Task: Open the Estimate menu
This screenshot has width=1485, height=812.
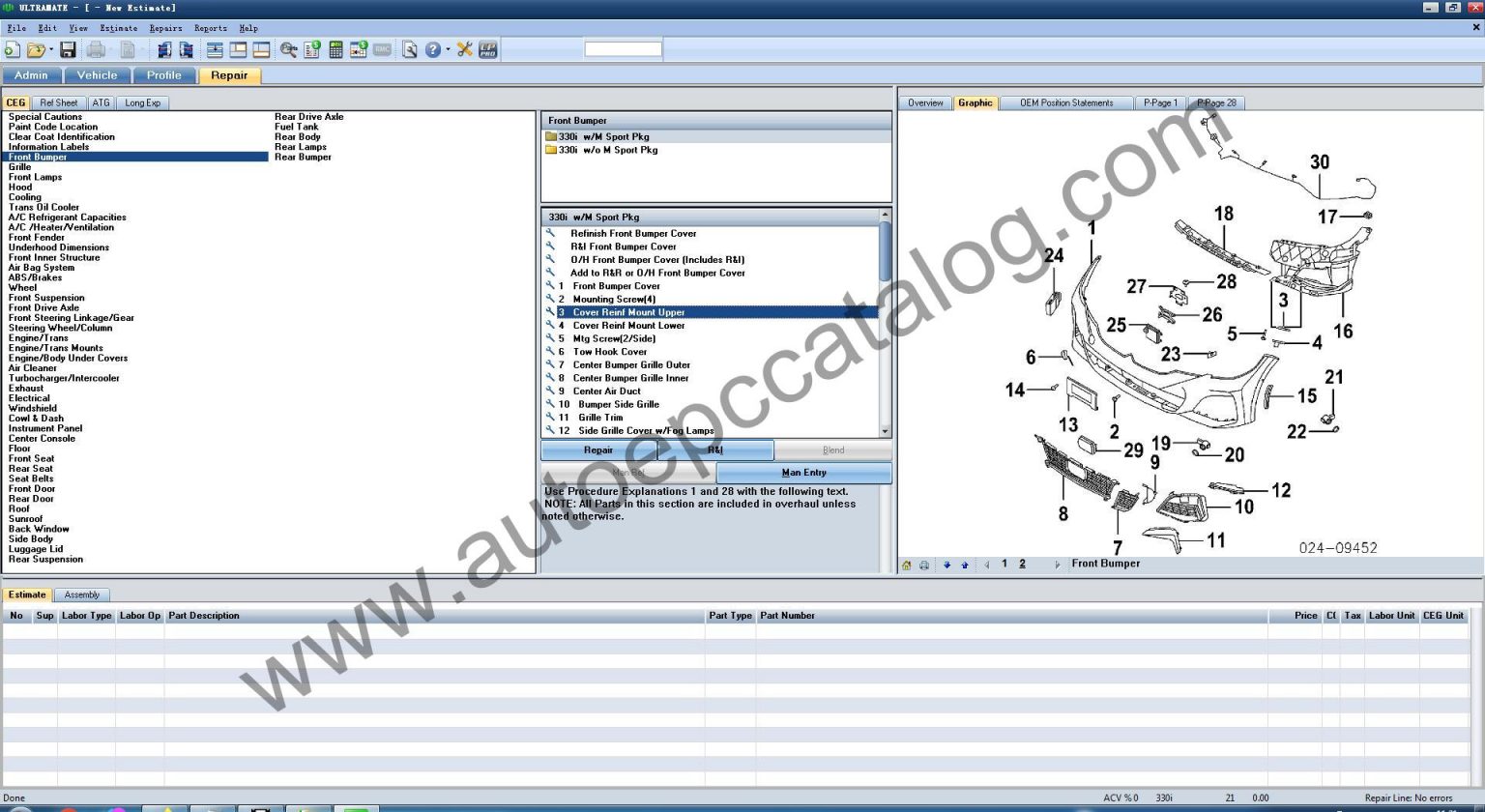Action: point(119,28)
